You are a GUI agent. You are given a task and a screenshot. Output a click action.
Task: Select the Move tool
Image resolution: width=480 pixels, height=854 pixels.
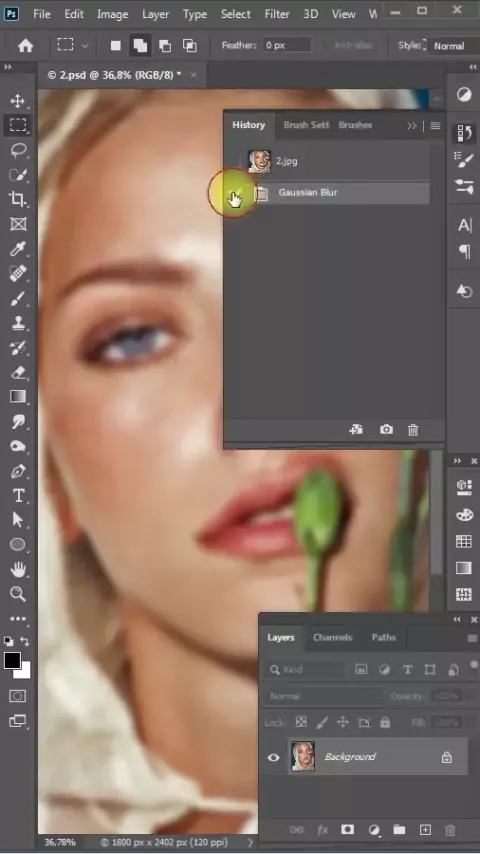17,101
